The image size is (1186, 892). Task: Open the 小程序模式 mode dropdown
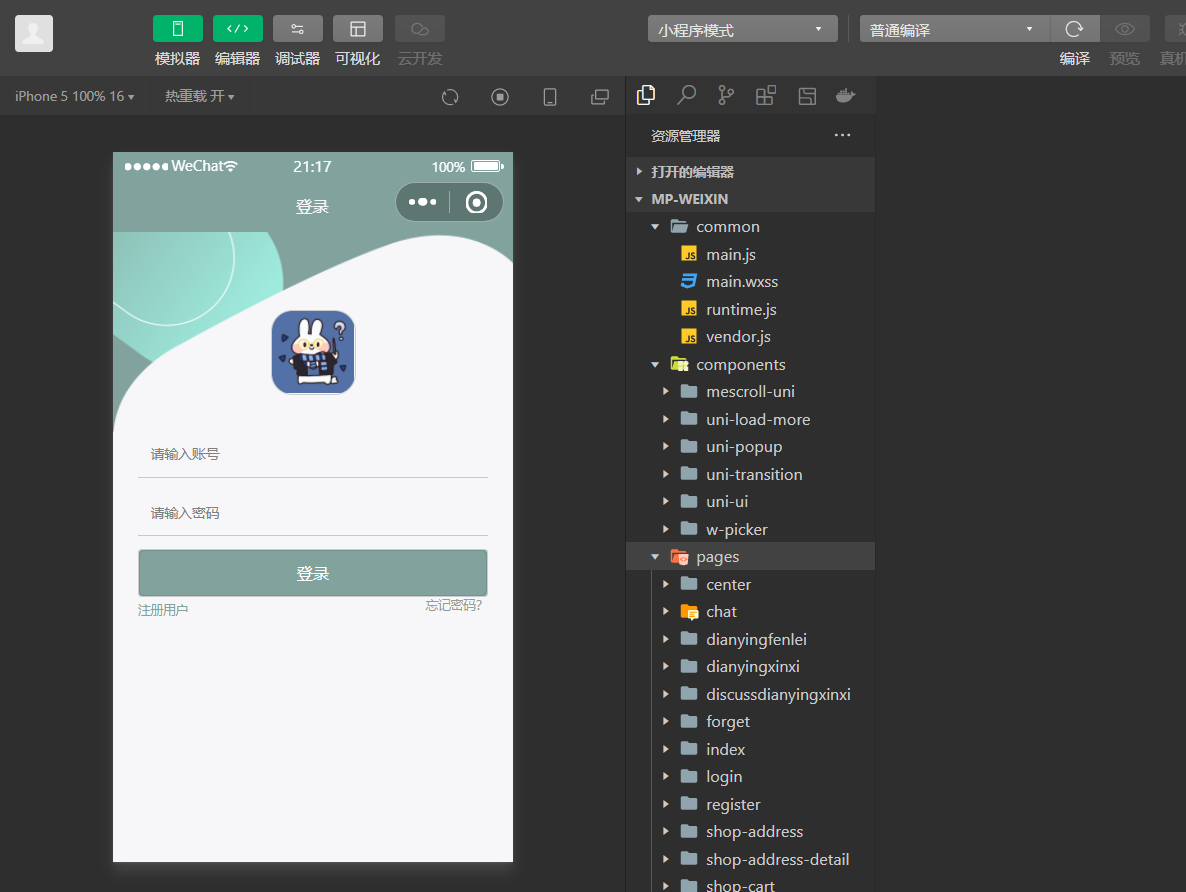coord(742,30)
